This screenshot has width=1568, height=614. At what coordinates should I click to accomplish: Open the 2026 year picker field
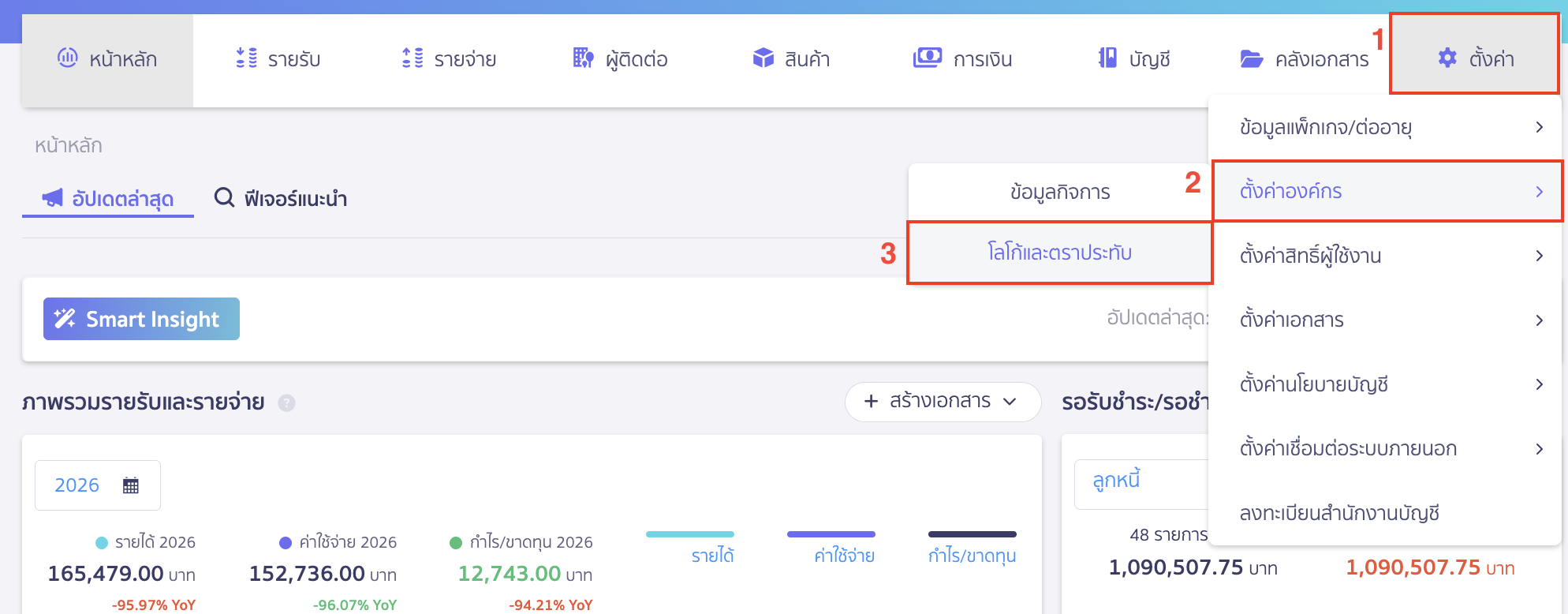coord(97,485)
